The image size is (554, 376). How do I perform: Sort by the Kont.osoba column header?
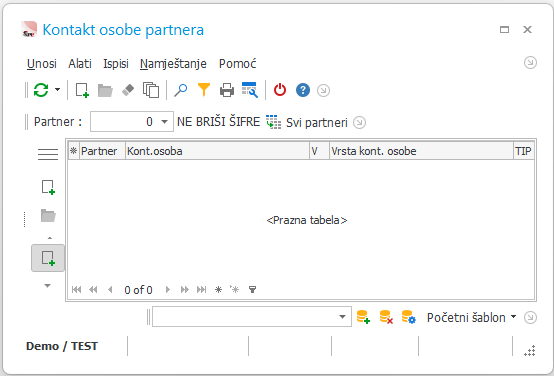point(217,151)
